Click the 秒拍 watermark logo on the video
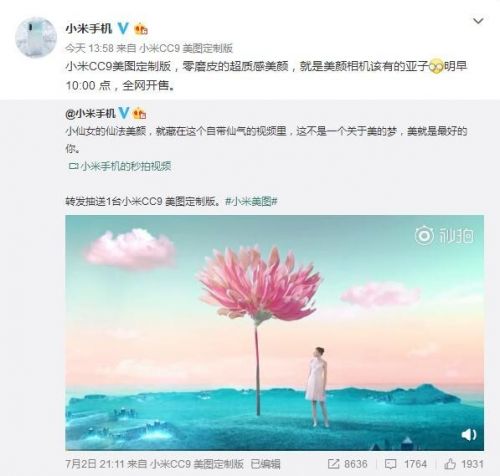The width and height of the screenshot is (500, 476). coord(444,235)
